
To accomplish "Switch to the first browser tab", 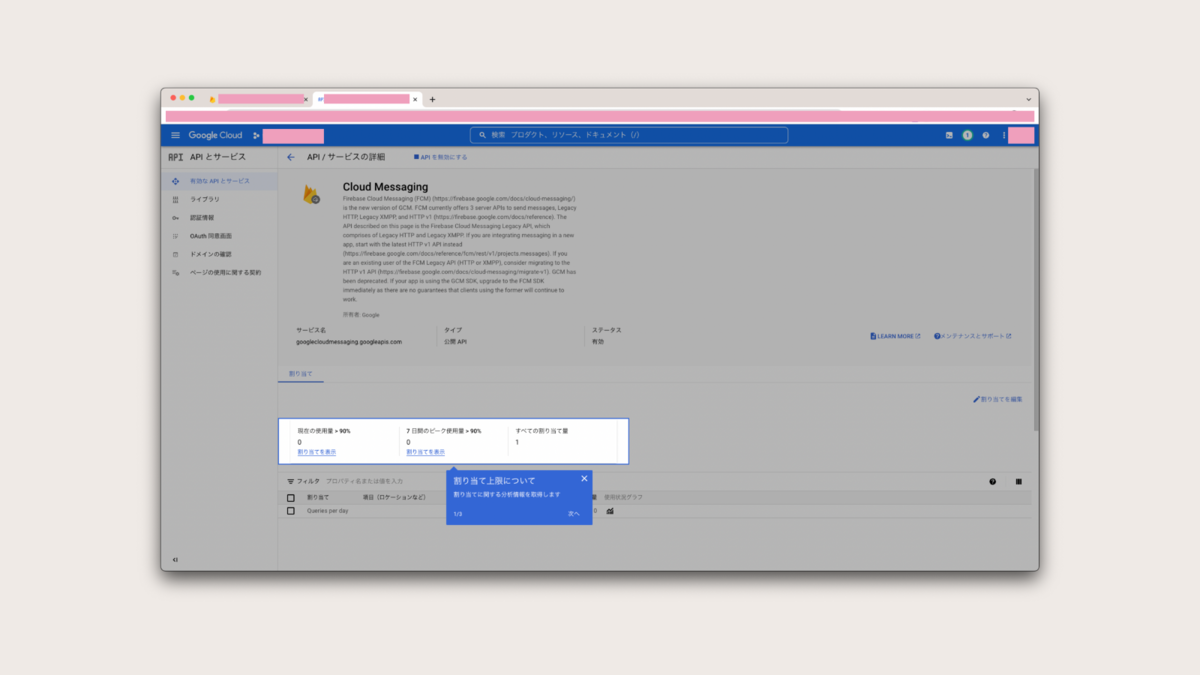I will (257, 99).
